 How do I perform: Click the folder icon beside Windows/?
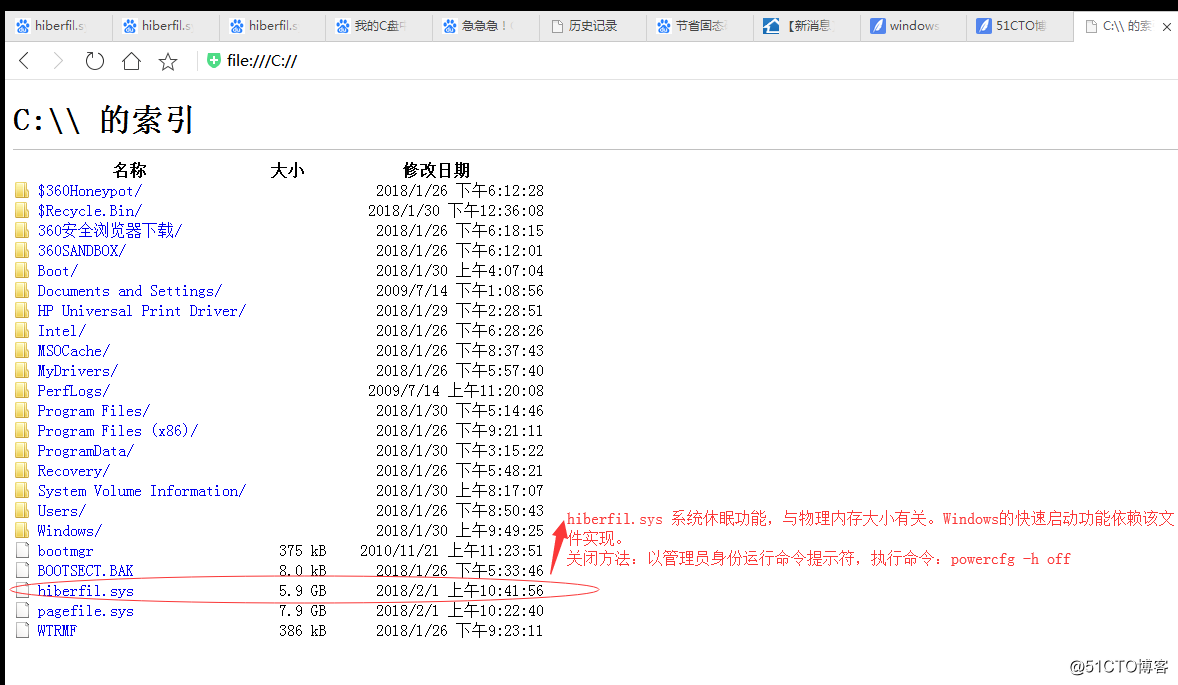pos(23,530)
